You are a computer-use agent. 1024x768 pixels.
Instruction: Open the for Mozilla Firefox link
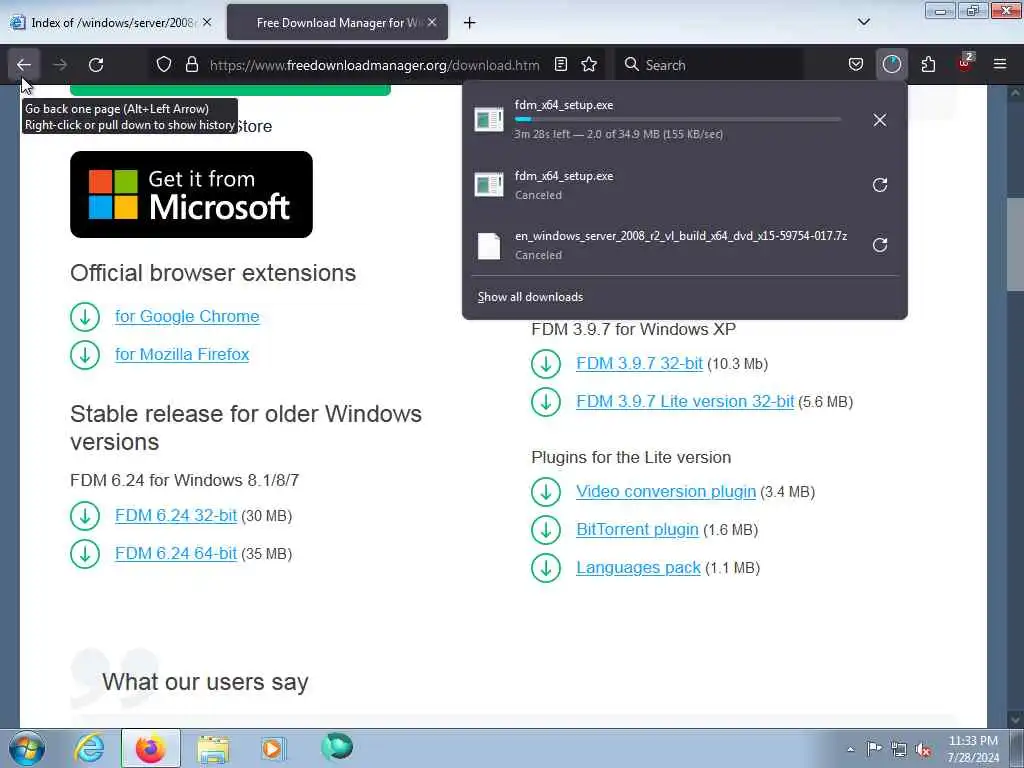click(x=182, y=355)
